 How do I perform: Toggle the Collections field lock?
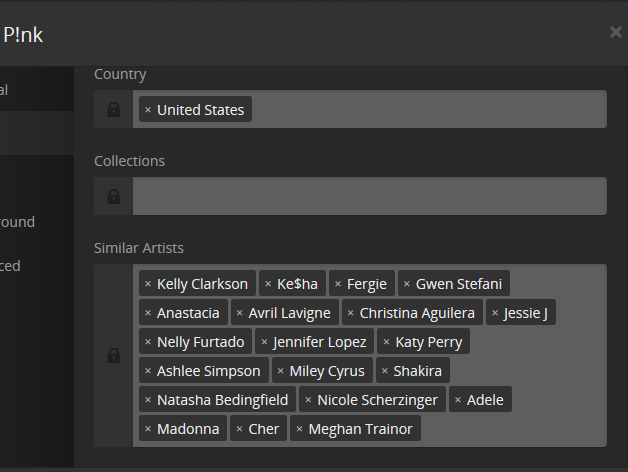(113, 197)
